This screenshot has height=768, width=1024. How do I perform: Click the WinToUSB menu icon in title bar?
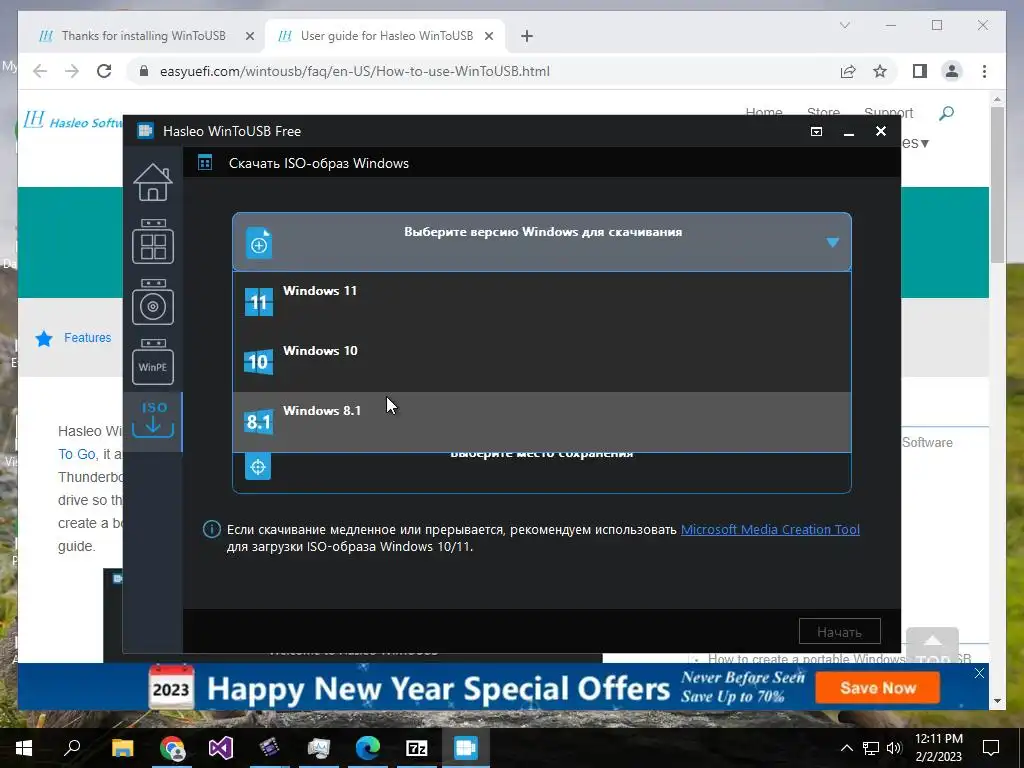pyautogui.click(x=816, y=131)
